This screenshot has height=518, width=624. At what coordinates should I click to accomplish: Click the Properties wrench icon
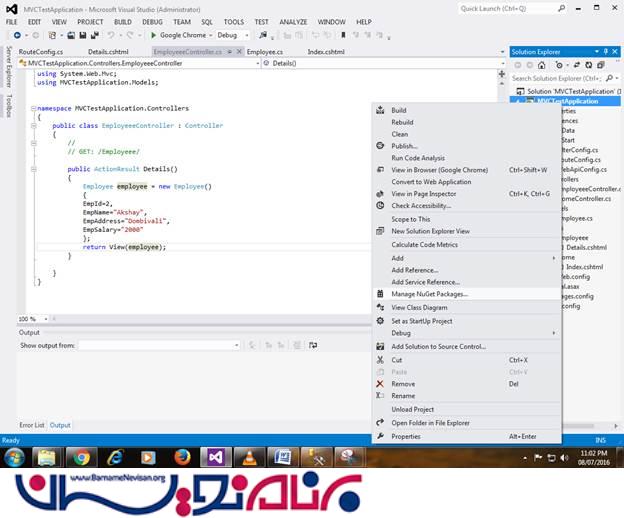(380, 436)
